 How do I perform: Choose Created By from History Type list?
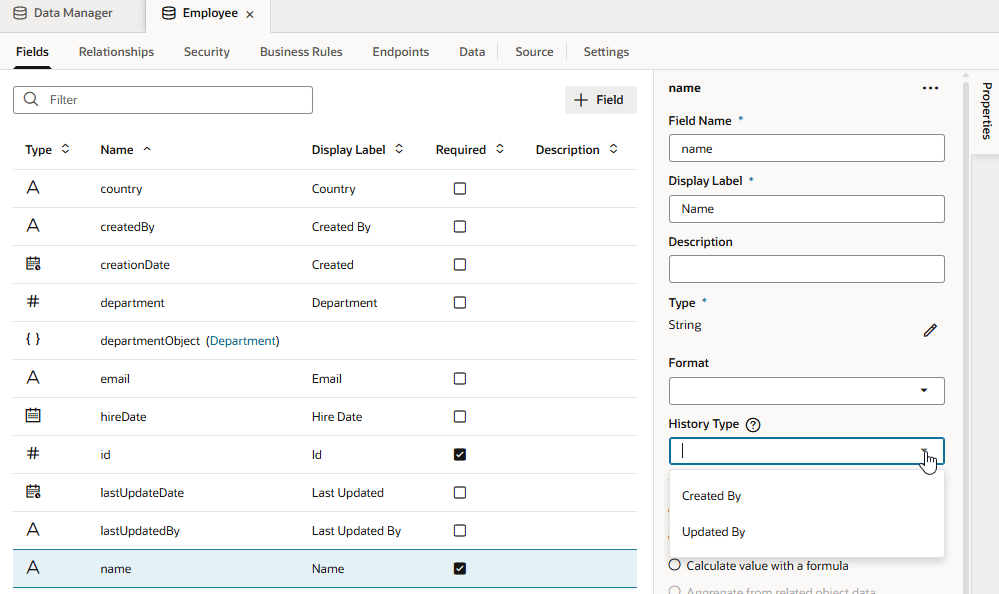(x=711, y=496)
